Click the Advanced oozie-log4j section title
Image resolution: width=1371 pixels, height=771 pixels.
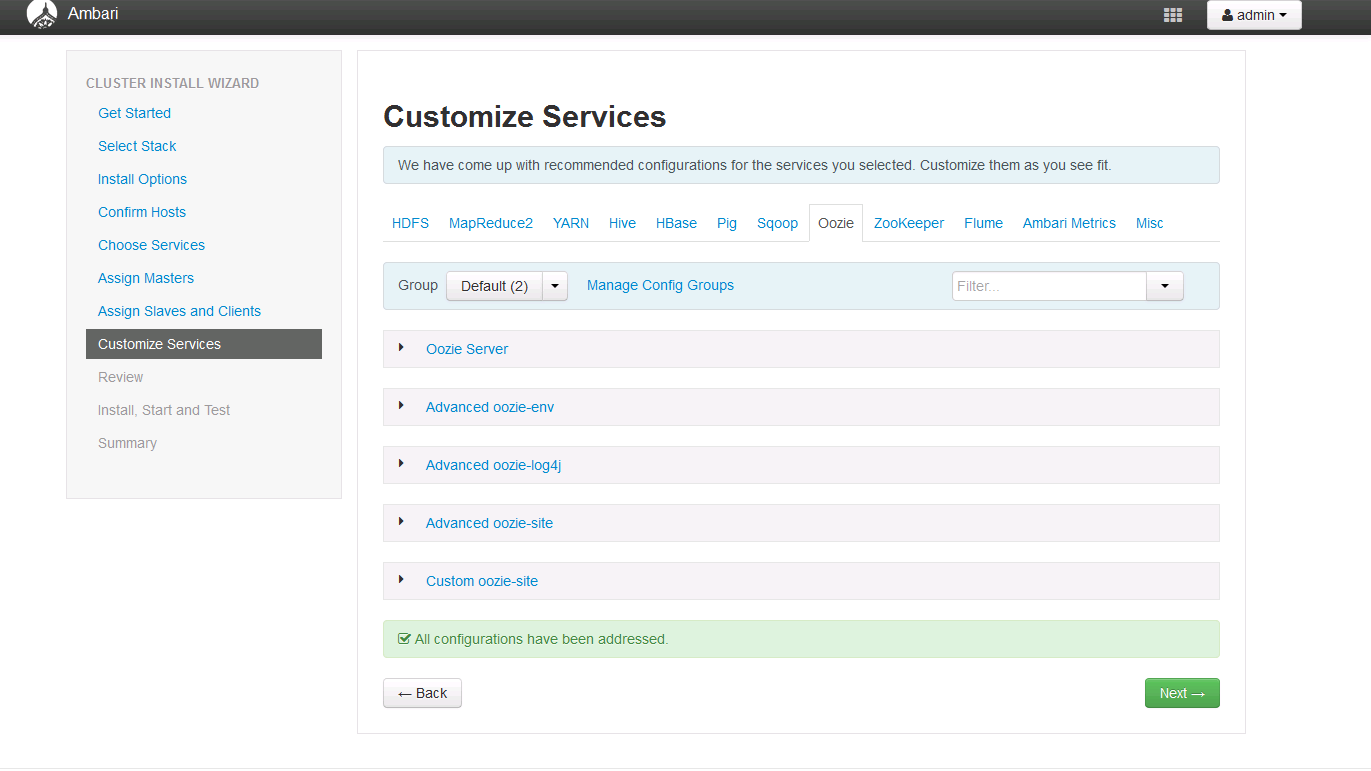(493, 465)
